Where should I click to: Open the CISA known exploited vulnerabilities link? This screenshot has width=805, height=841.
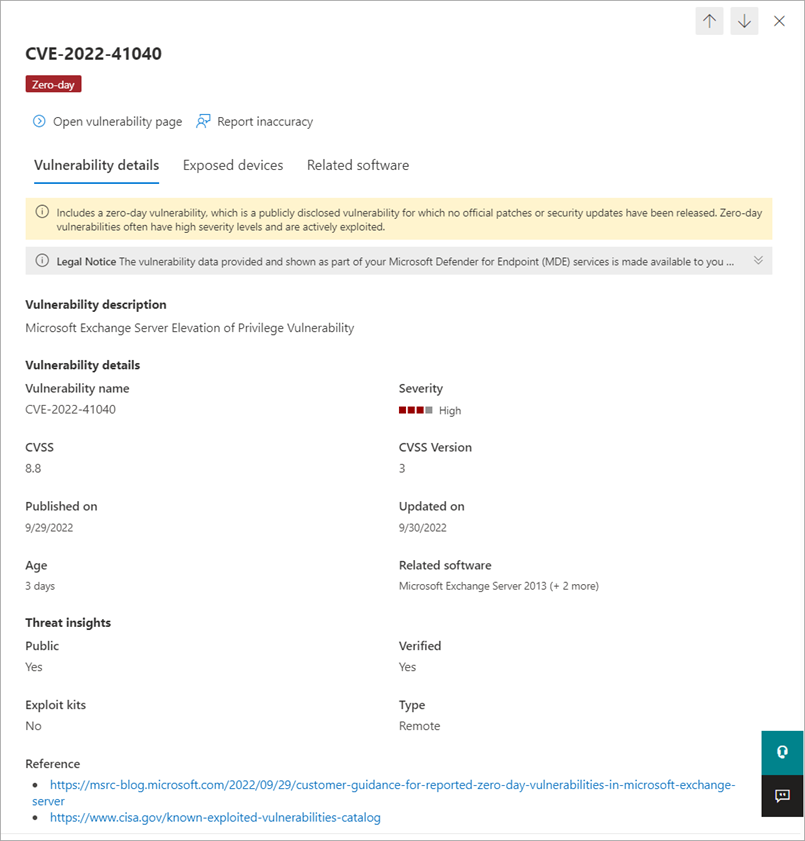pos(215,817)
